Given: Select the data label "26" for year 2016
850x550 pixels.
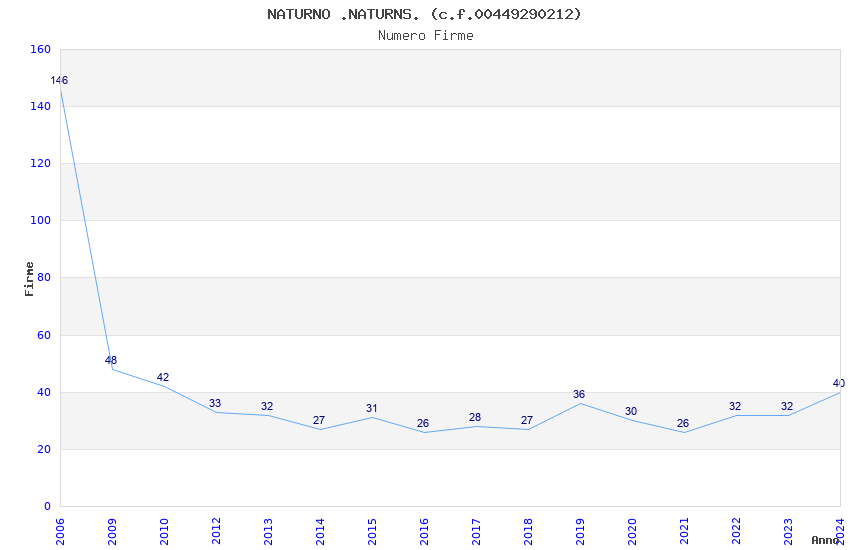Looking at the screenshot, I should 423,423.
